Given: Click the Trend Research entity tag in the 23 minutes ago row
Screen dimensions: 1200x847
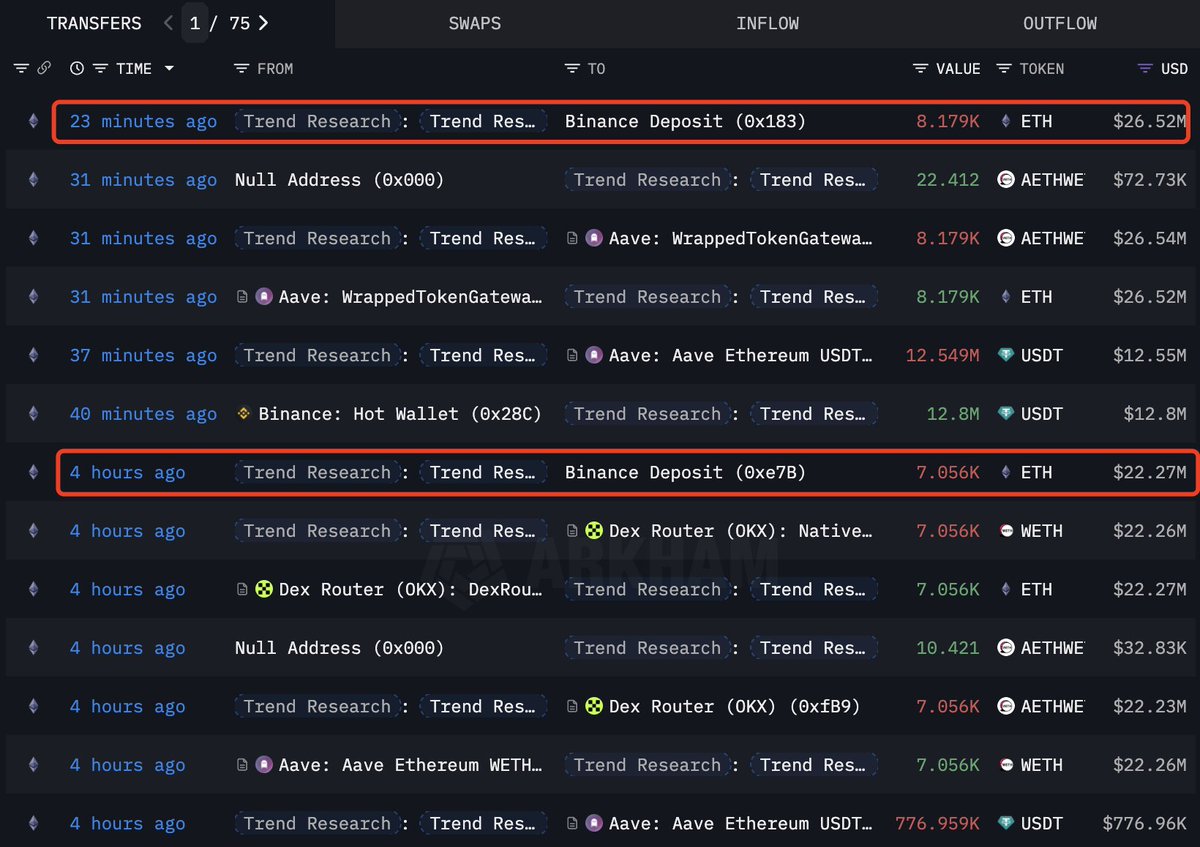Looking at the screenshot, I should pos(317,121).
